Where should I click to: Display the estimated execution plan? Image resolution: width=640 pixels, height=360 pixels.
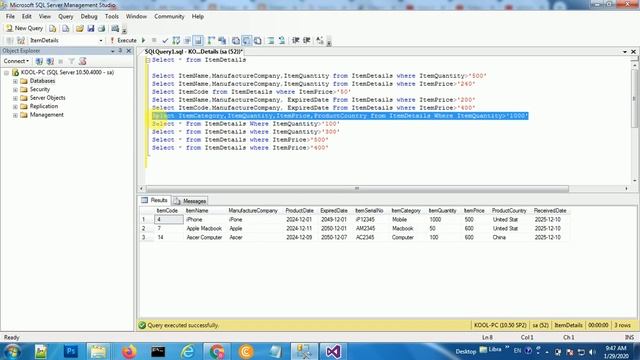tap(176, 40)
